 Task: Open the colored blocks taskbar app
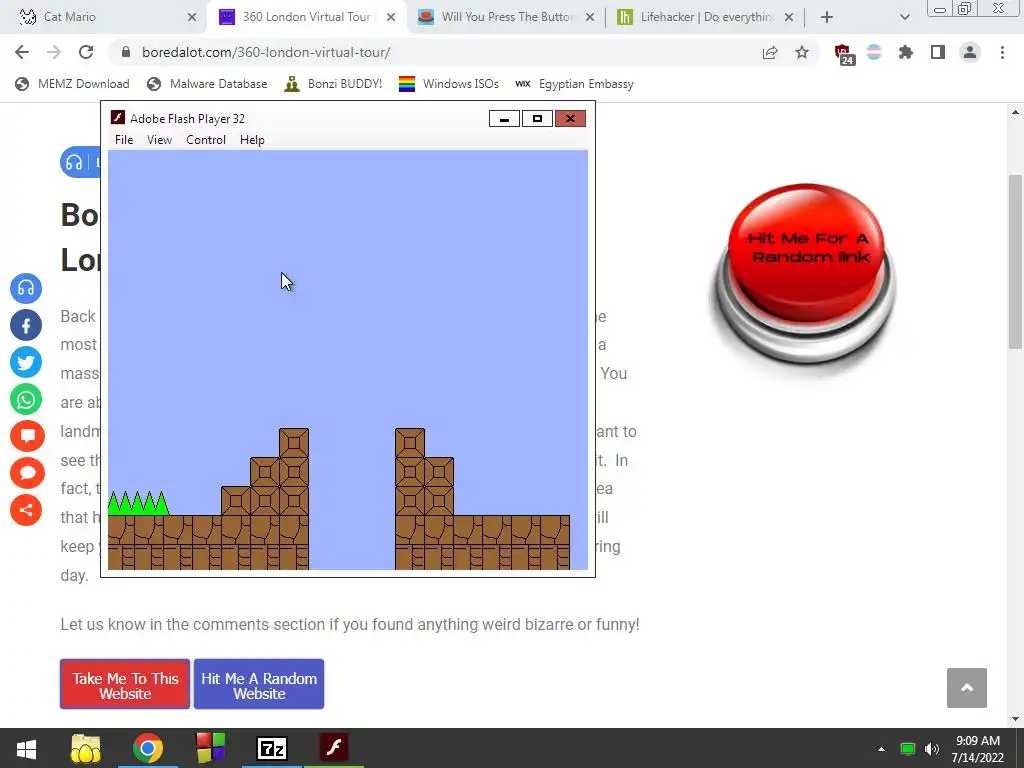210,748
